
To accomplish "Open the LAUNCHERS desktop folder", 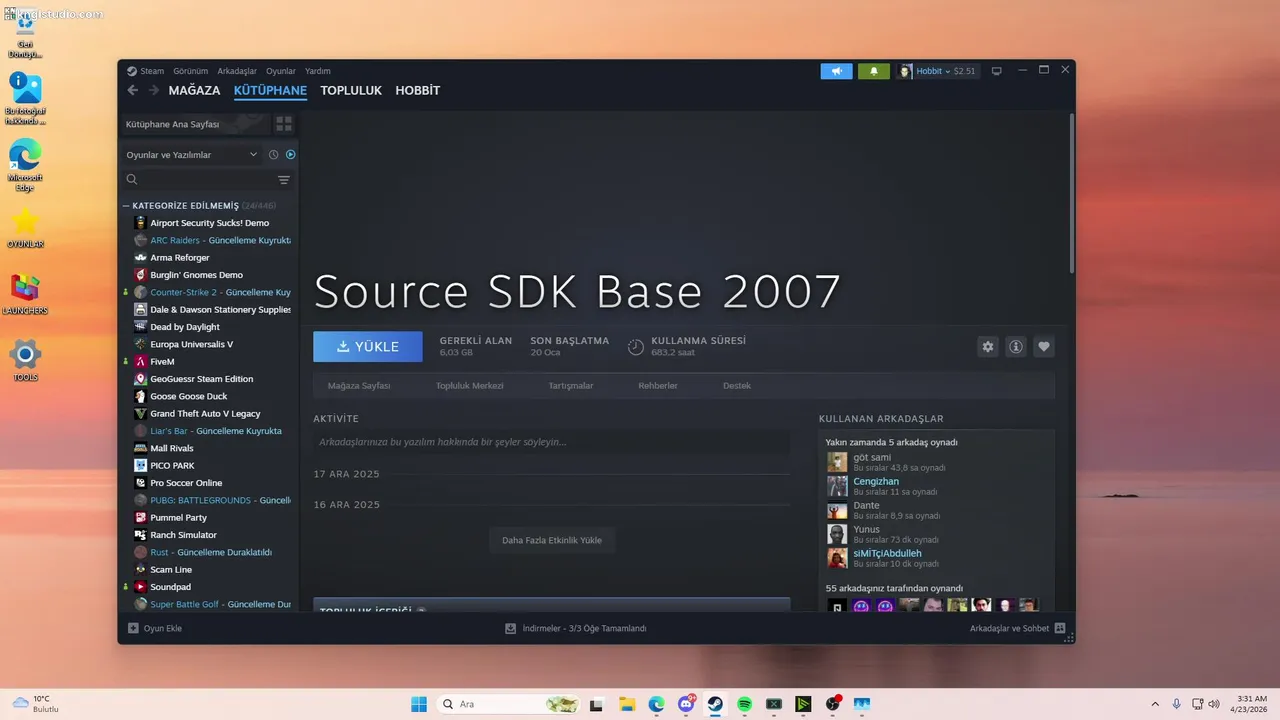I will (x=25, y=295).
